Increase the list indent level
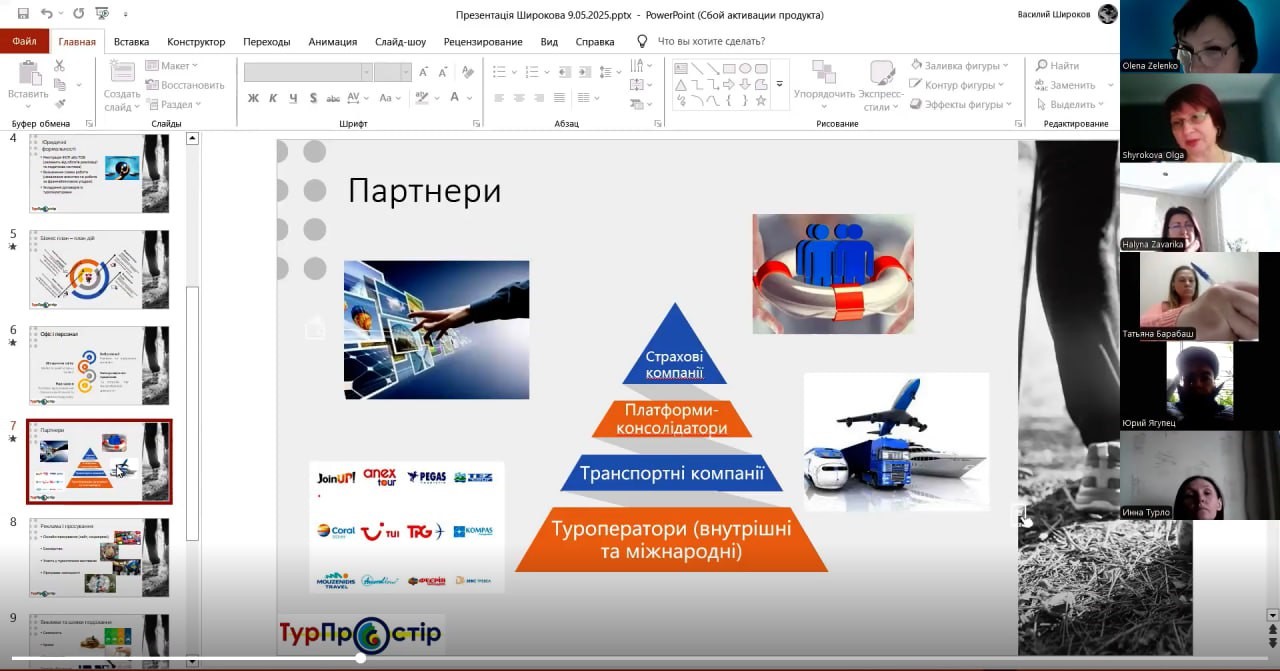This screenshot has width=1280, height=671. (x=585, y=72)
